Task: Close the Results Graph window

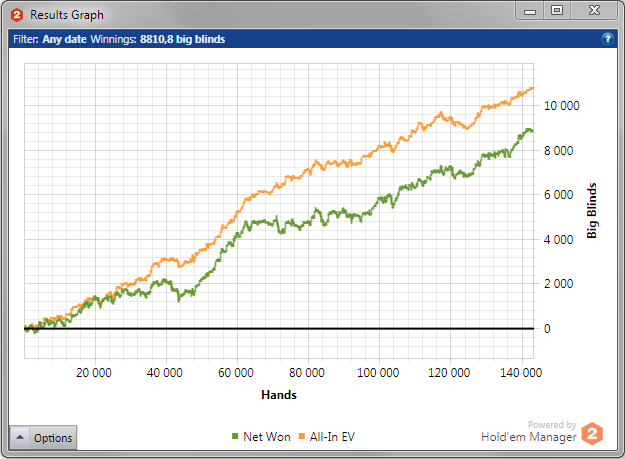Action: [x=594, y=11]
